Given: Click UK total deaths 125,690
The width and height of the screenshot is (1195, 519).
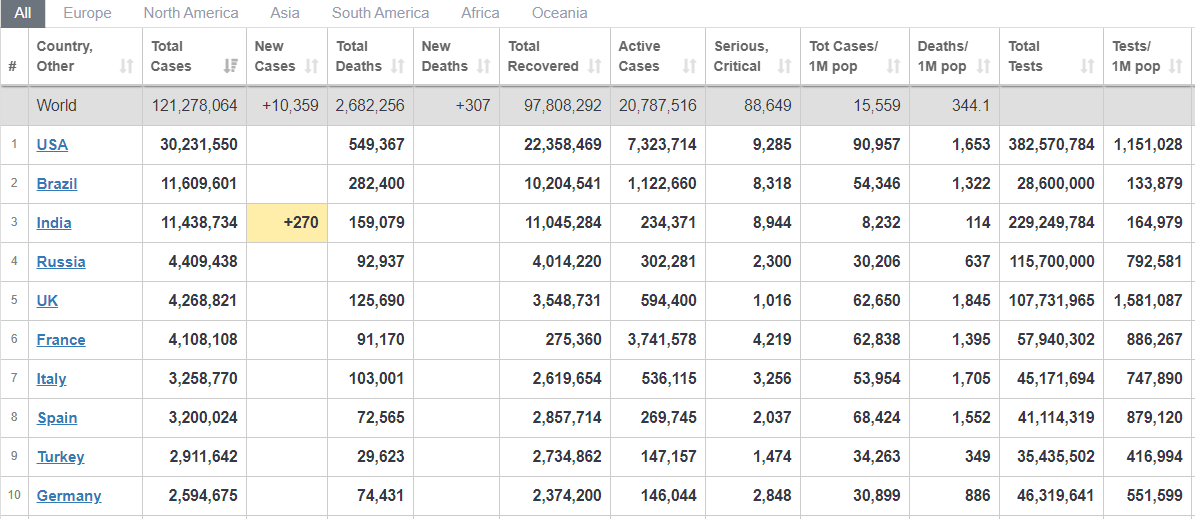Looking at the screenshot, I should tap(376, 300).
